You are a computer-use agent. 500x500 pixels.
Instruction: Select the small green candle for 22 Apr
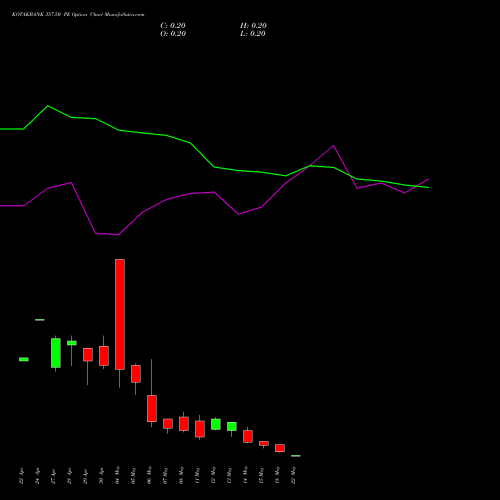pyautogui.click(x=24, y=359)
